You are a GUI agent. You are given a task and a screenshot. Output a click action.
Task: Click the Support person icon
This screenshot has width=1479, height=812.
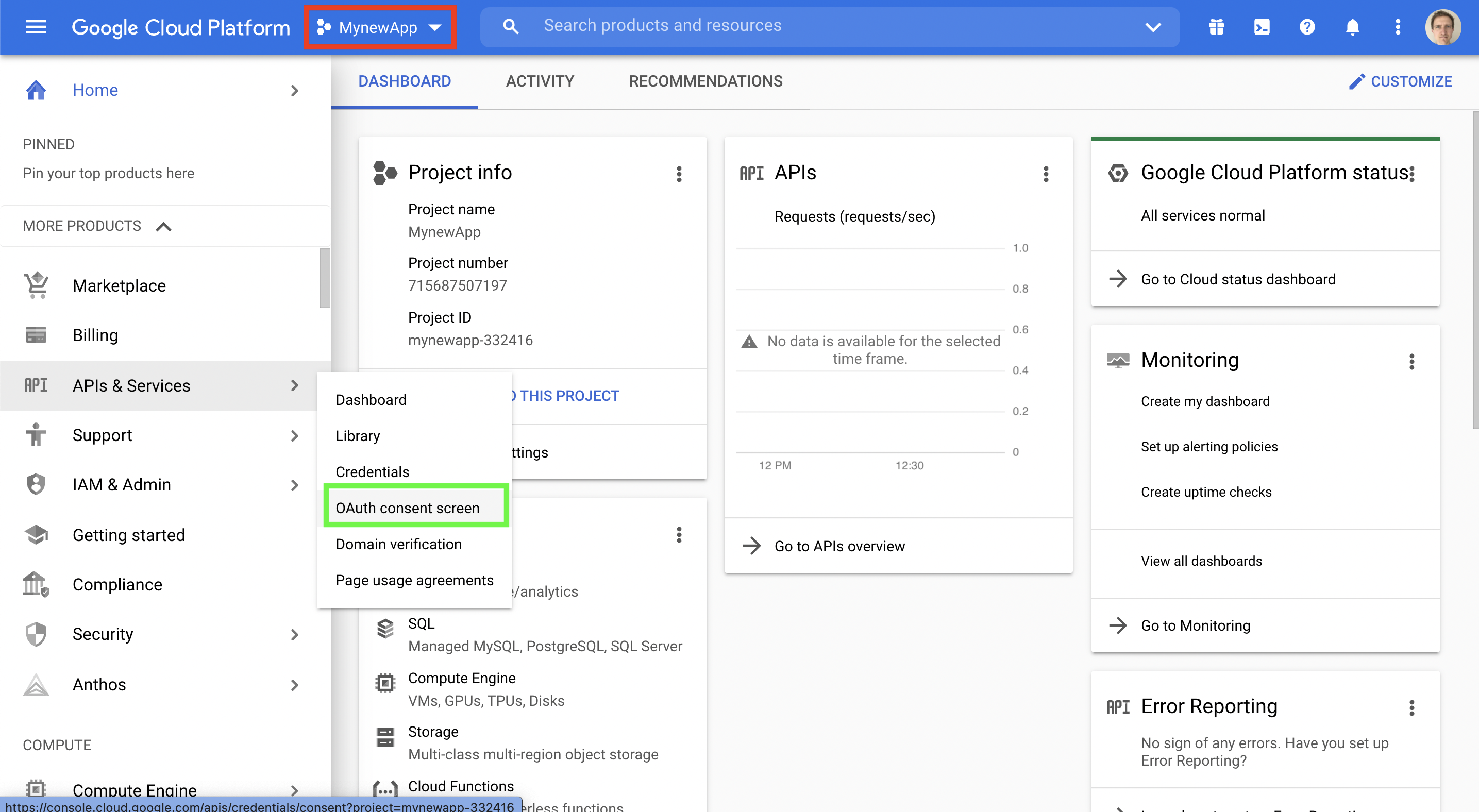[x=36, y=435]
